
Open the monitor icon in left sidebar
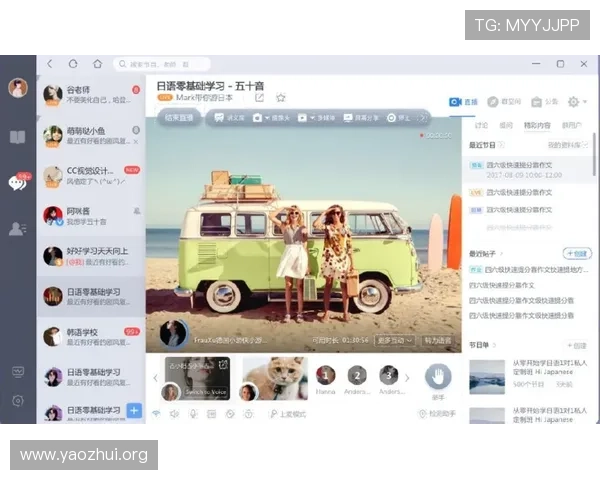pos(18,372)
